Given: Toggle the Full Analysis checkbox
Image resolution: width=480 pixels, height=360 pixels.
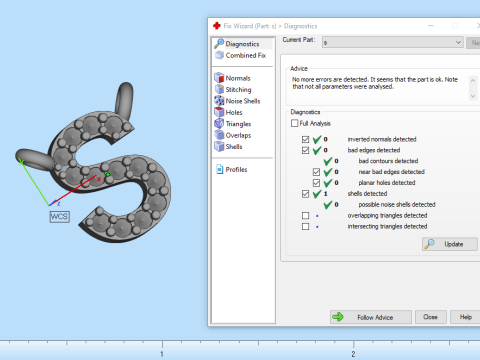Looking at the screenshot, I should coord(295,123).
